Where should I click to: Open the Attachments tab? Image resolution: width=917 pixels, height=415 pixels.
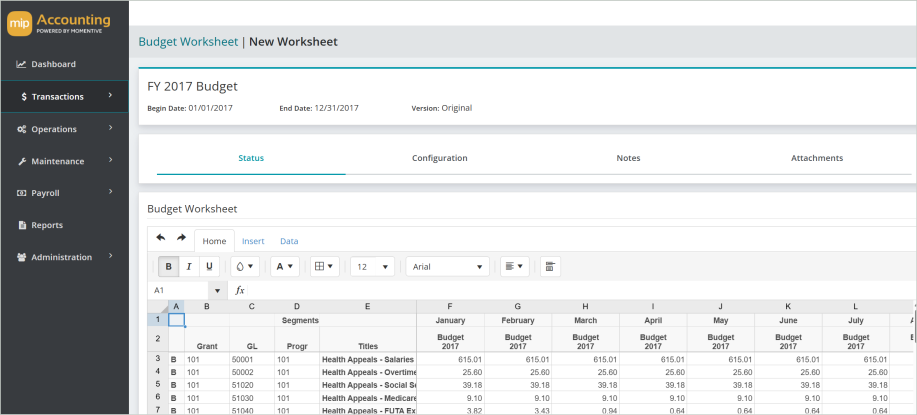coord(816,158)
